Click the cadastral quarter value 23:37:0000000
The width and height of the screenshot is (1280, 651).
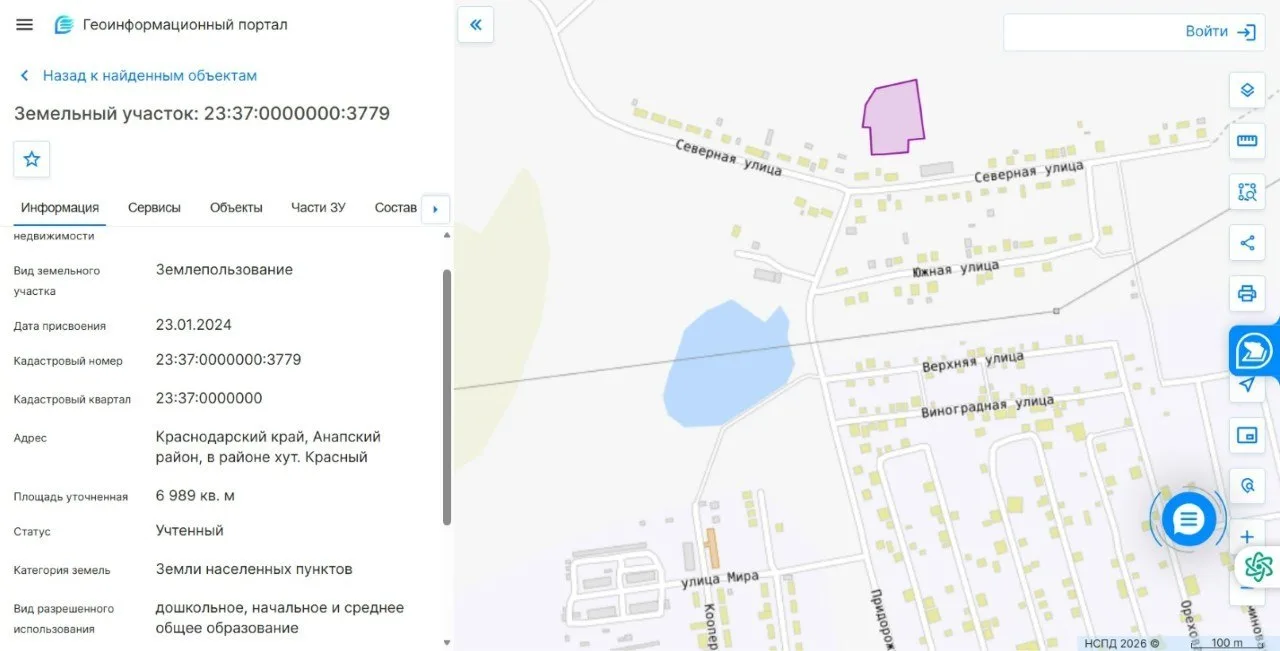pos(209,398)
